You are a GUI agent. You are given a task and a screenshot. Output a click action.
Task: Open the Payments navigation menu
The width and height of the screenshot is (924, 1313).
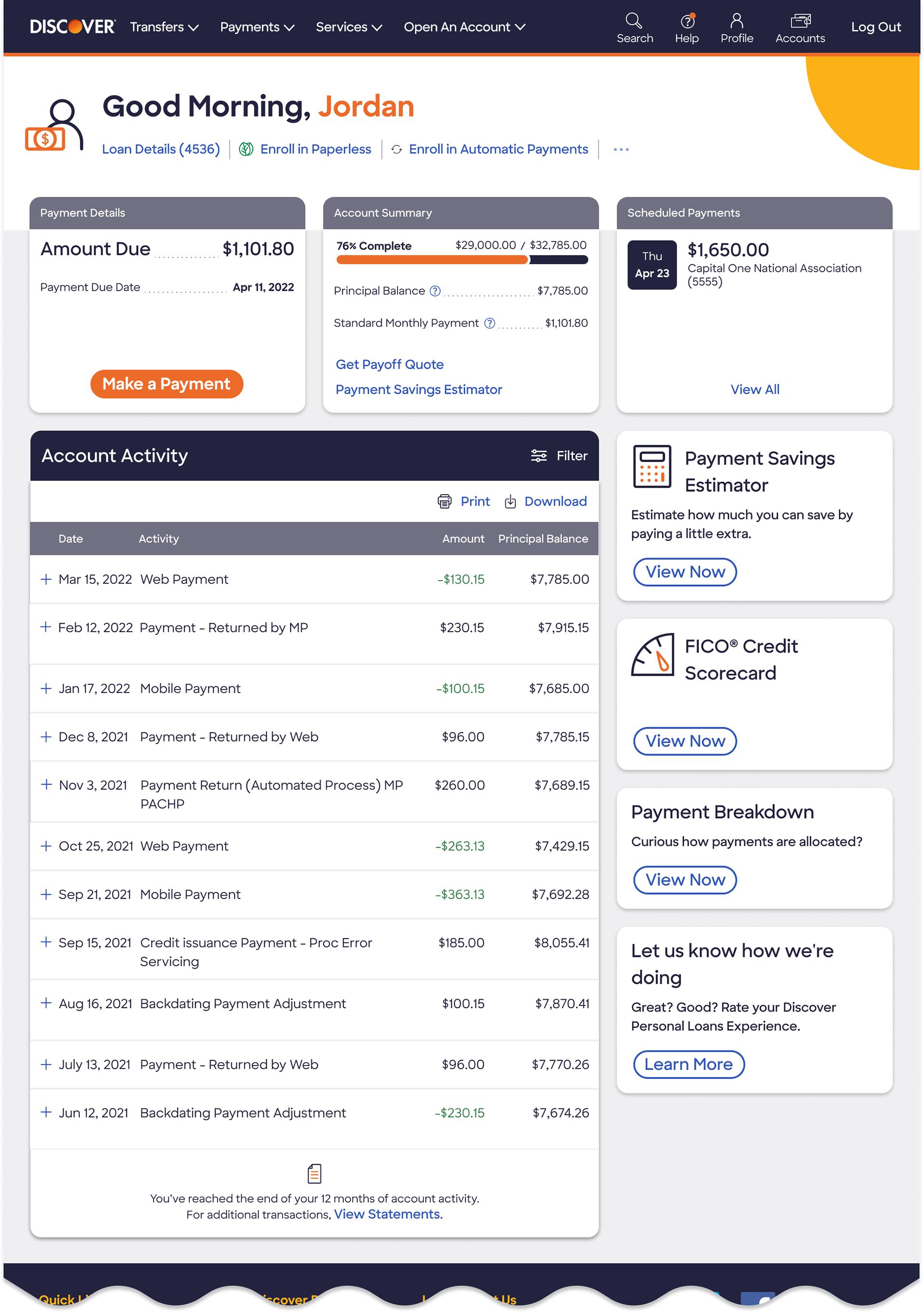coord(257,27)
